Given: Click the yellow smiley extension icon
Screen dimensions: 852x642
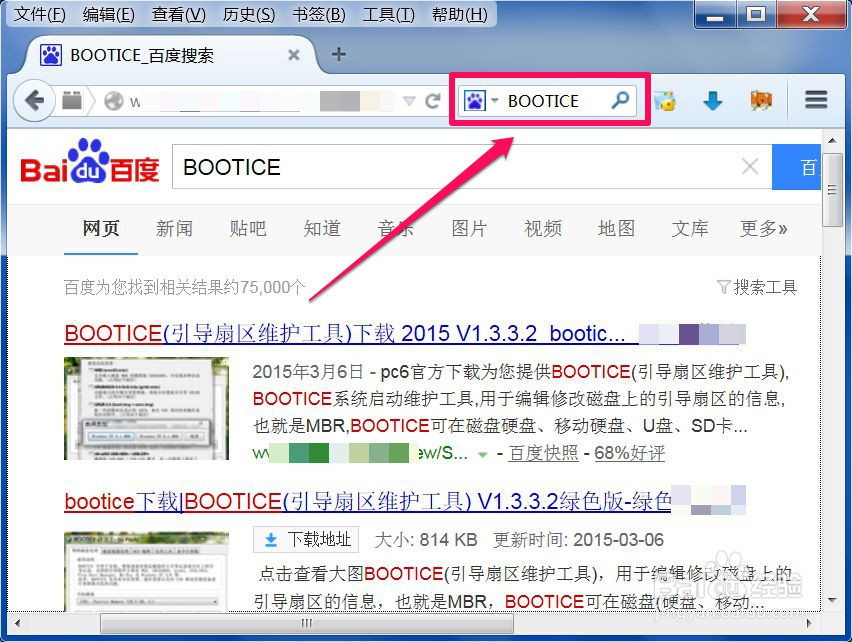Looking at the screenshot, I should [665, 100].
